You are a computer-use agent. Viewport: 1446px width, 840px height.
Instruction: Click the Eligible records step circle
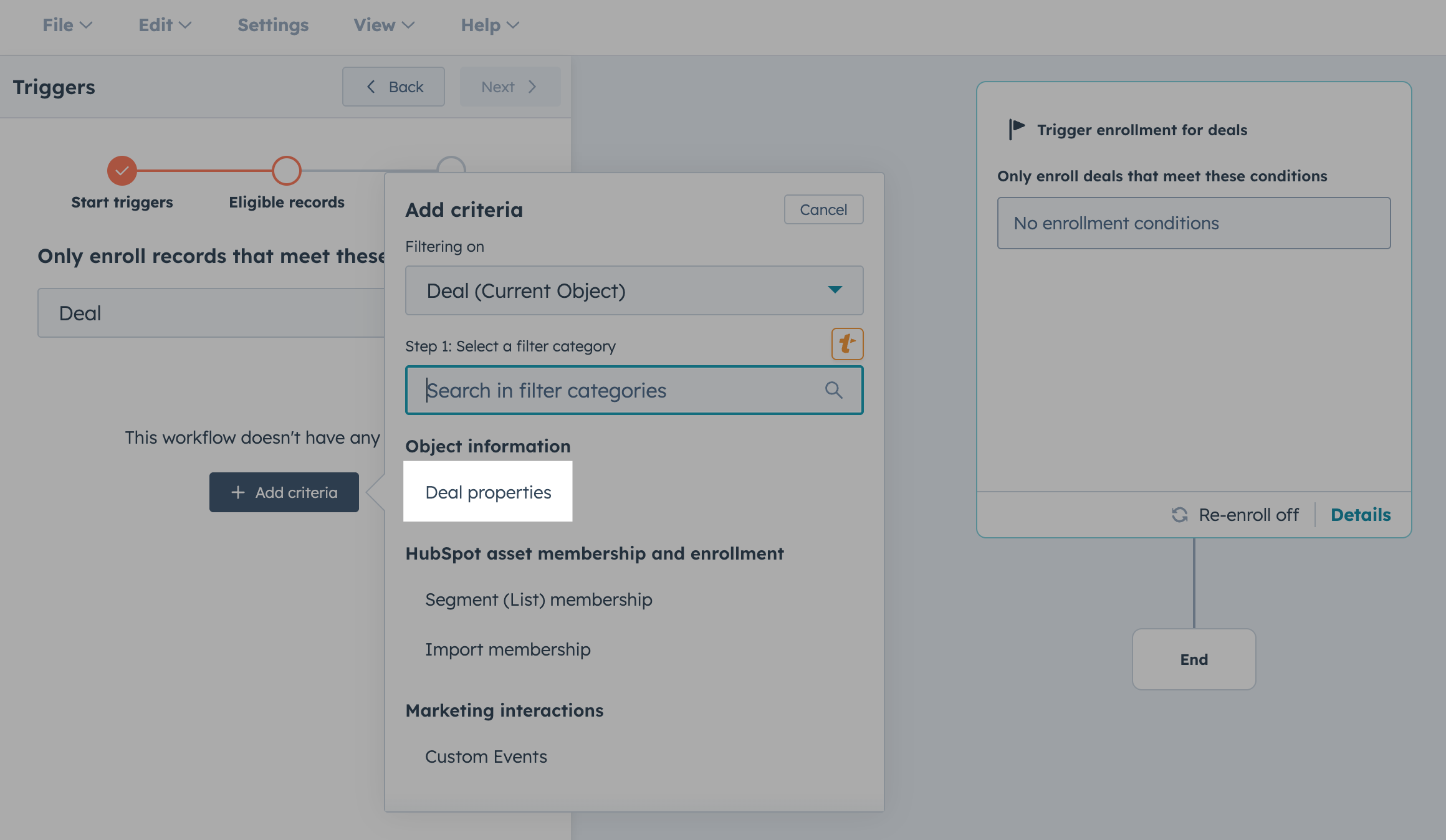tap(287, 171)
